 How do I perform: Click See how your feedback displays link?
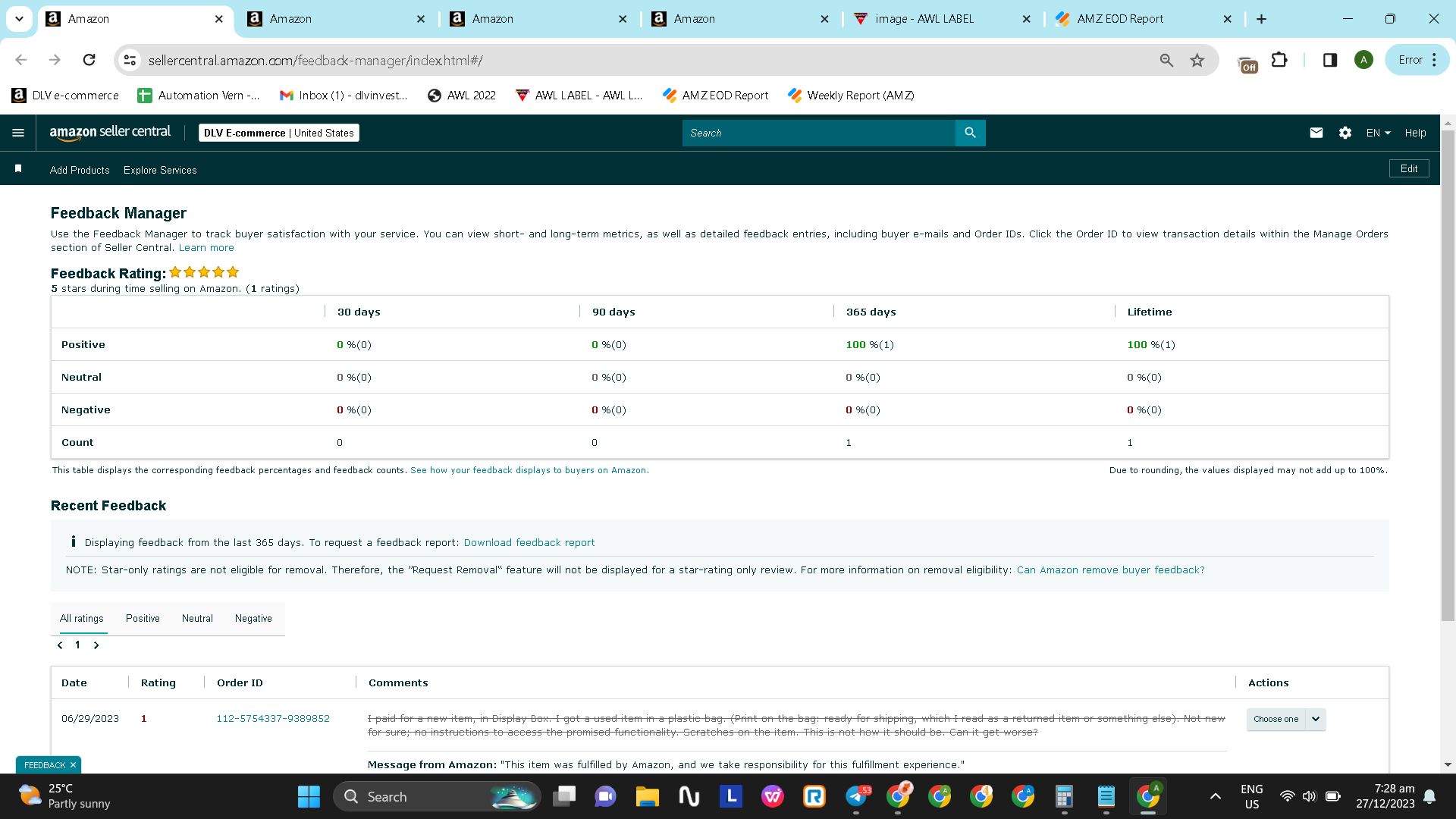point(529,470)
